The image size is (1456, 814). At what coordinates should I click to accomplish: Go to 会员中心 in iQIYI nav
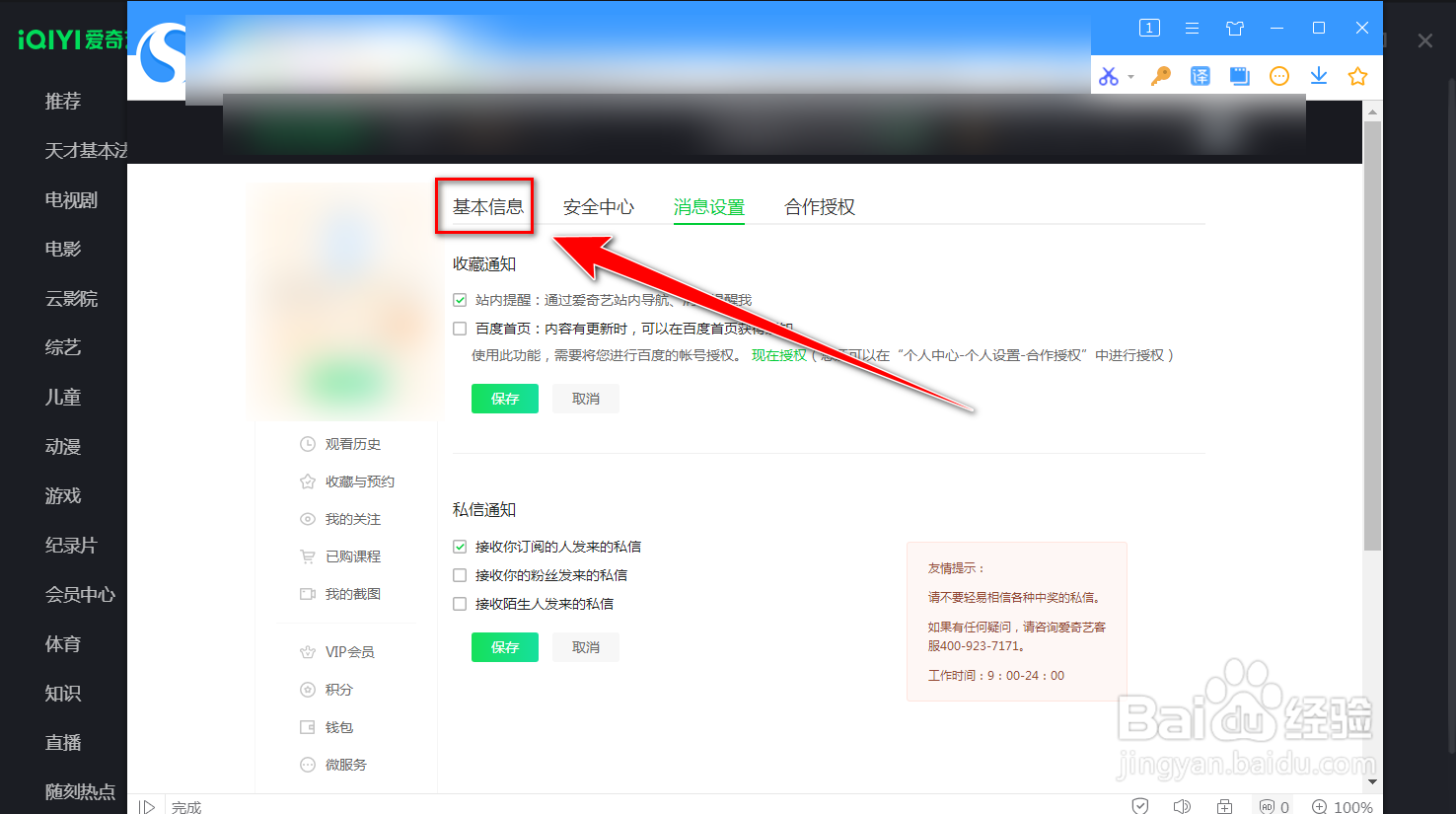[81, 595]
